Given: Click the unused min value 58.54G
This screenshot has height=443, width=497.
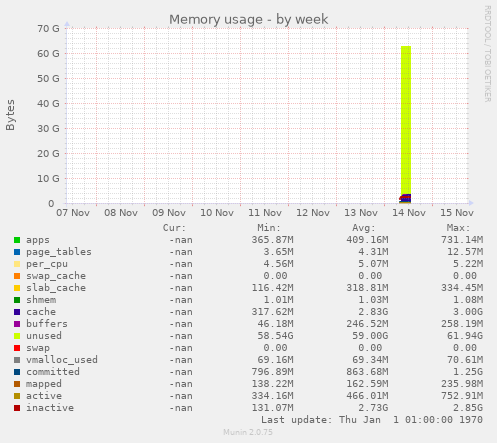Looking at the screenshot, I should tap(275, 336).
